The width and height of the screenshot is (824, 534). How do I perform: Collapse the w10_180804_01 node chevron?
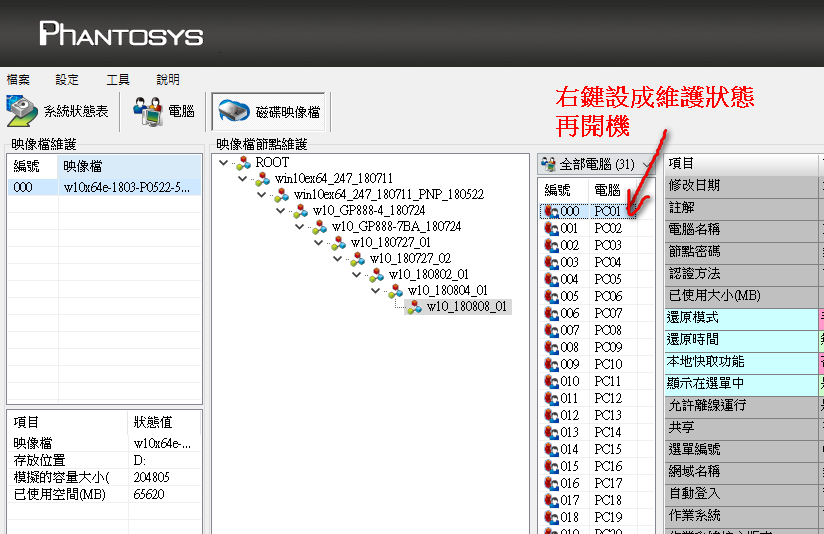coord(375,290)
